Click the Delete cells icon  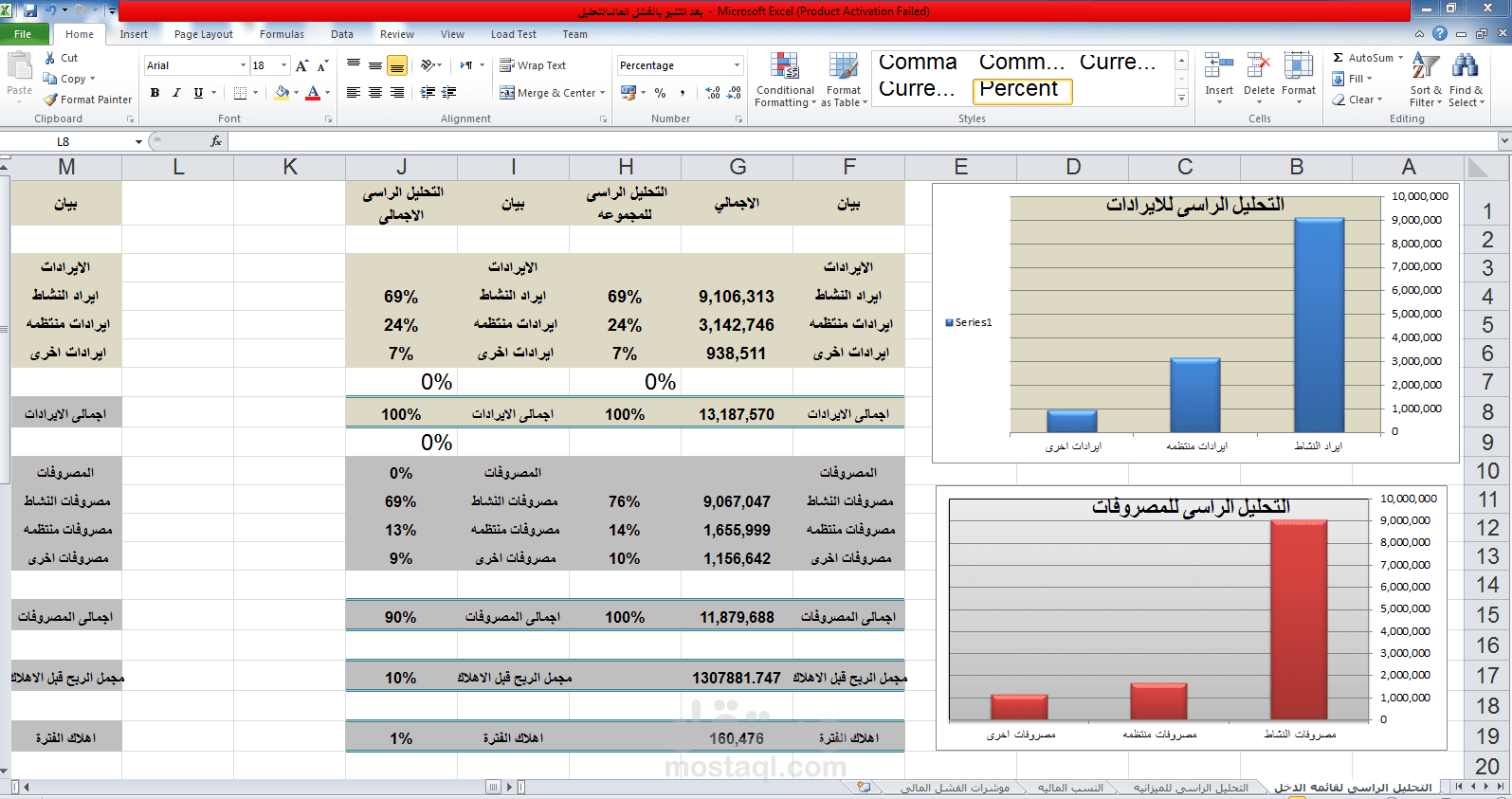[x=1259, y=66]
